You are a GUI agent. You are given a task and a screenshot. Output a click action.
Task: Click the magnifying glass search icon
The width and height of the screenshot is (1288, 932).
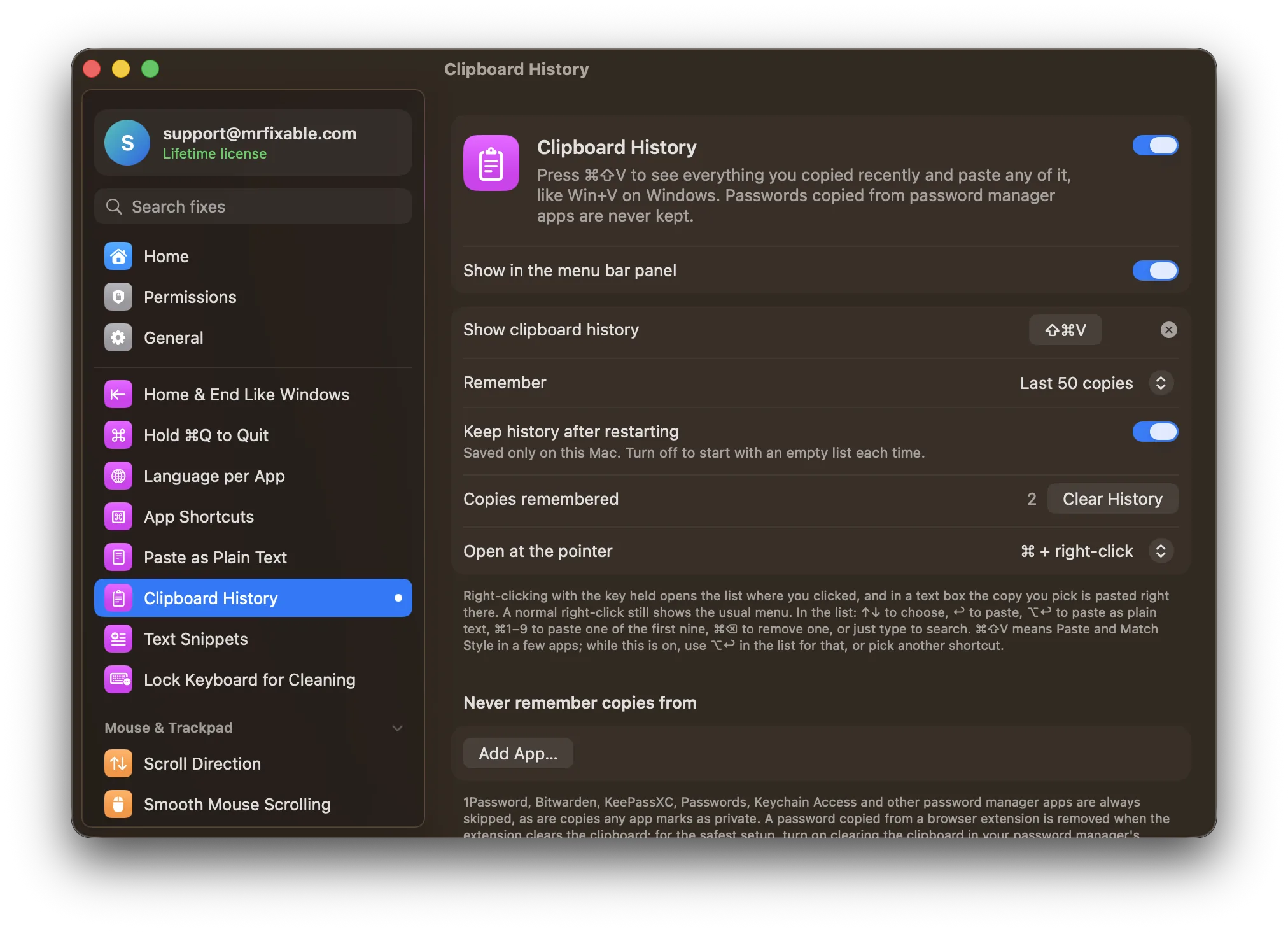114,206
